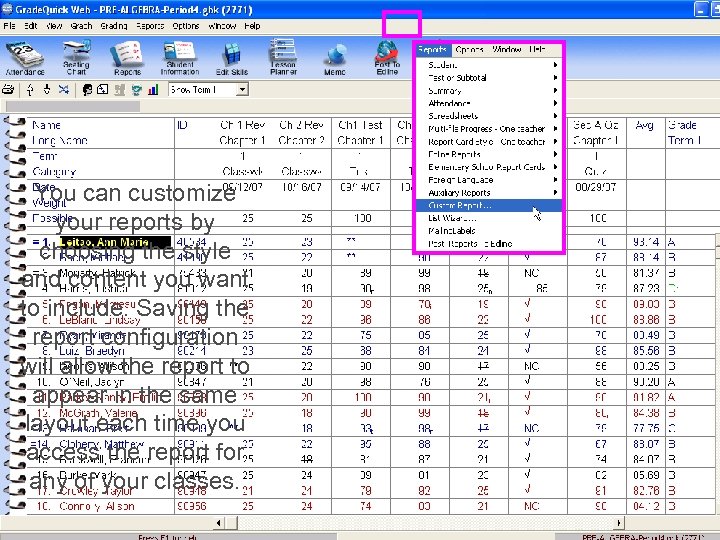Screen dimensions: 720x540
Task: Open the Attendance calendar icon
Action: coord(24,56)
